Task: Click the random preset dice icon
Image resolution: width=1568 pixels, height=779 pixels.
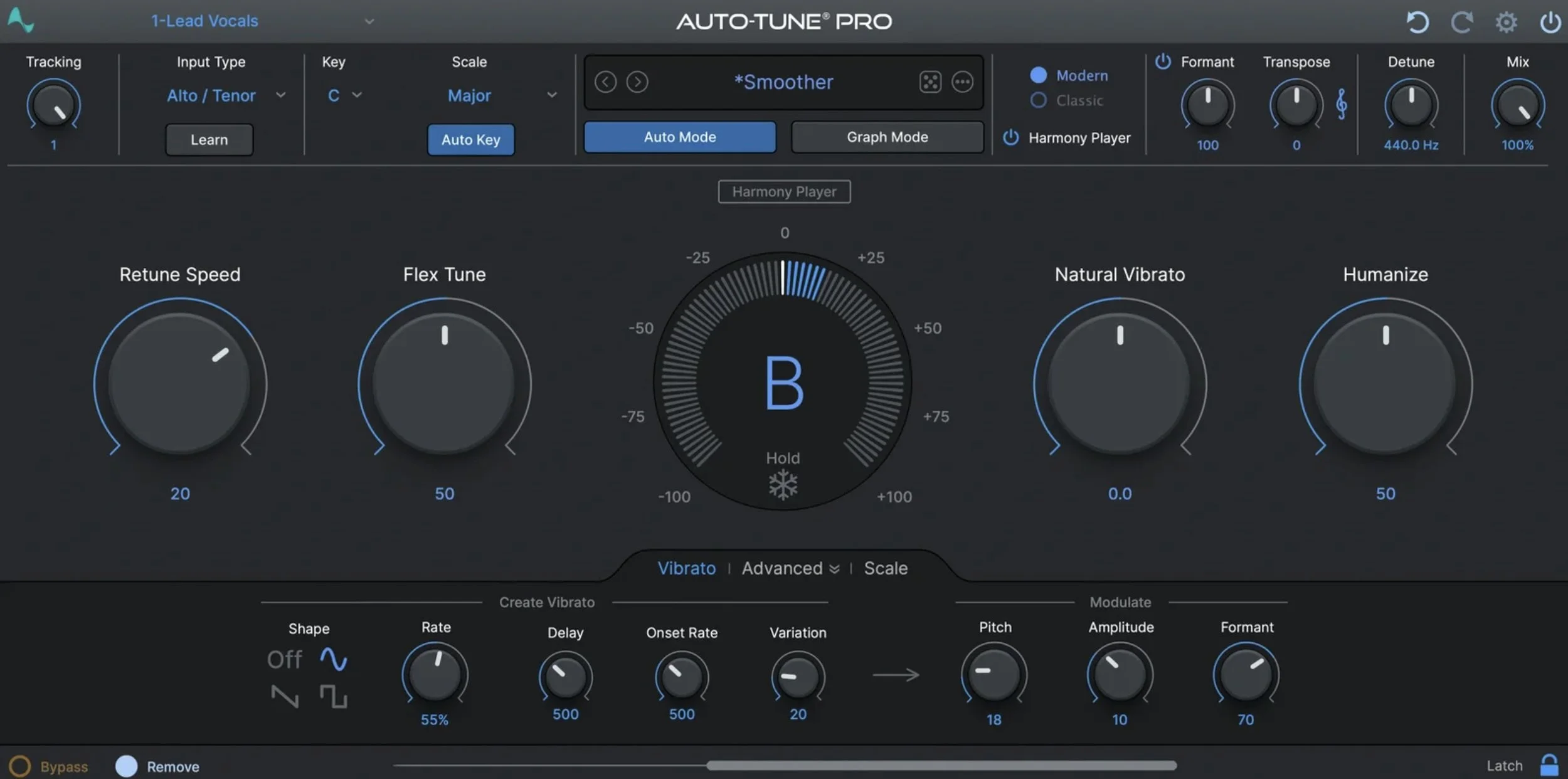Action: [x=930, y=82]
